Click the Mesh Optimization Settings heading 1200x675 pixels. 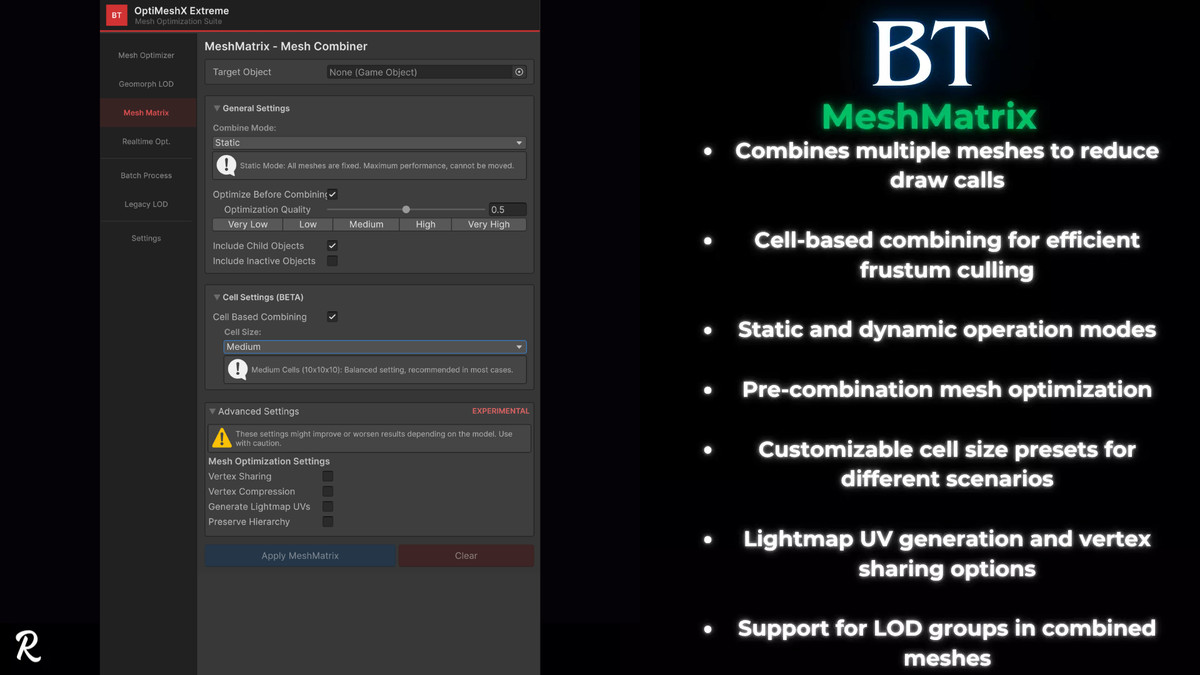269,461
